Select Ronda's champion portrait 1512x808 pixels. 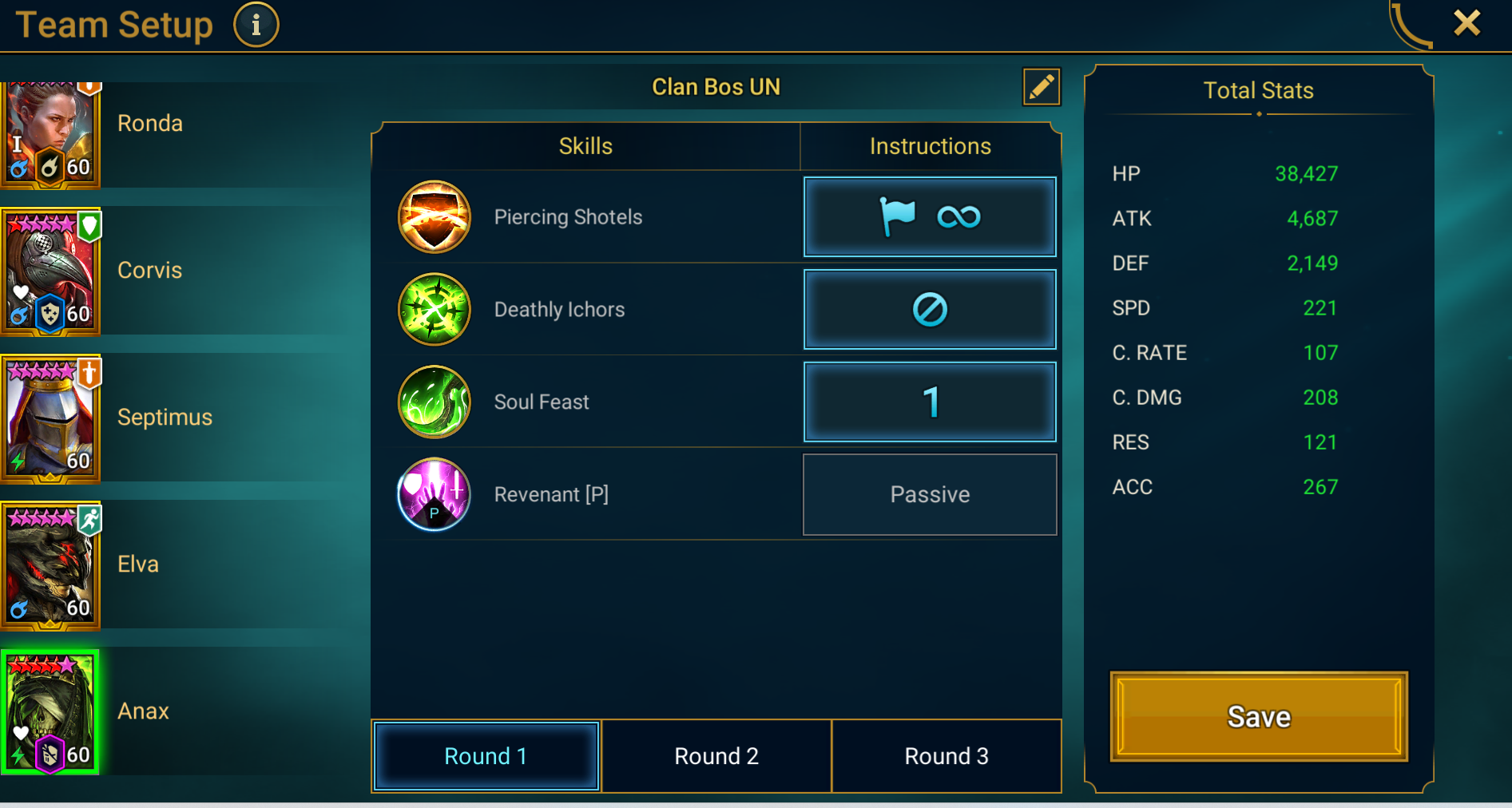pyautogui.click(x=50, y=135)
